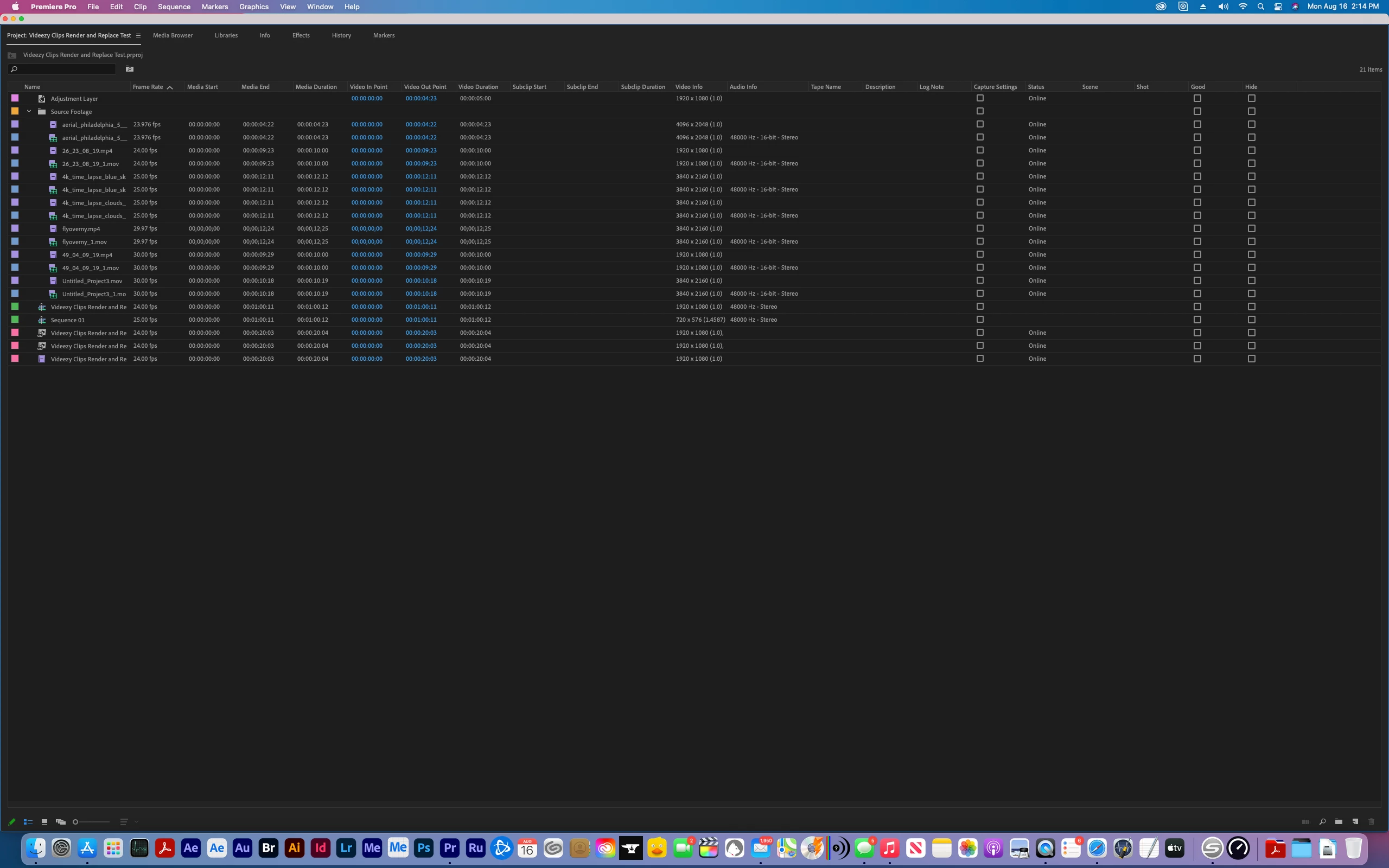Click the New Item icon
1389x868 pixels.
(x=1355, y=821)
